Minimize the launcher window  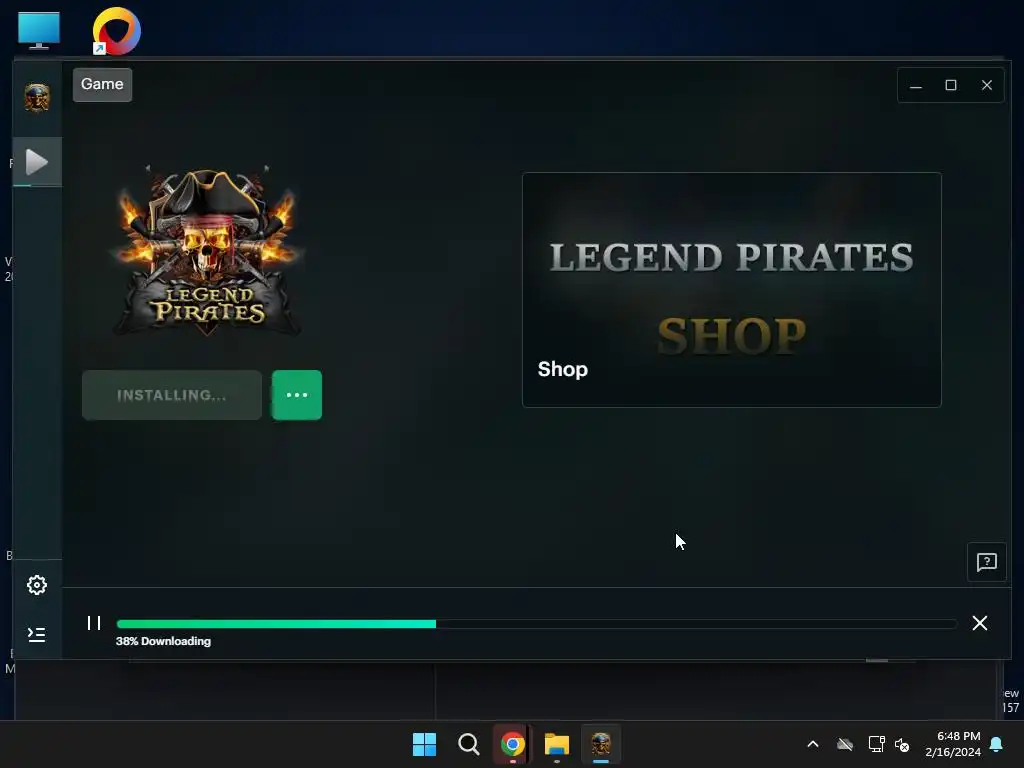916,86
